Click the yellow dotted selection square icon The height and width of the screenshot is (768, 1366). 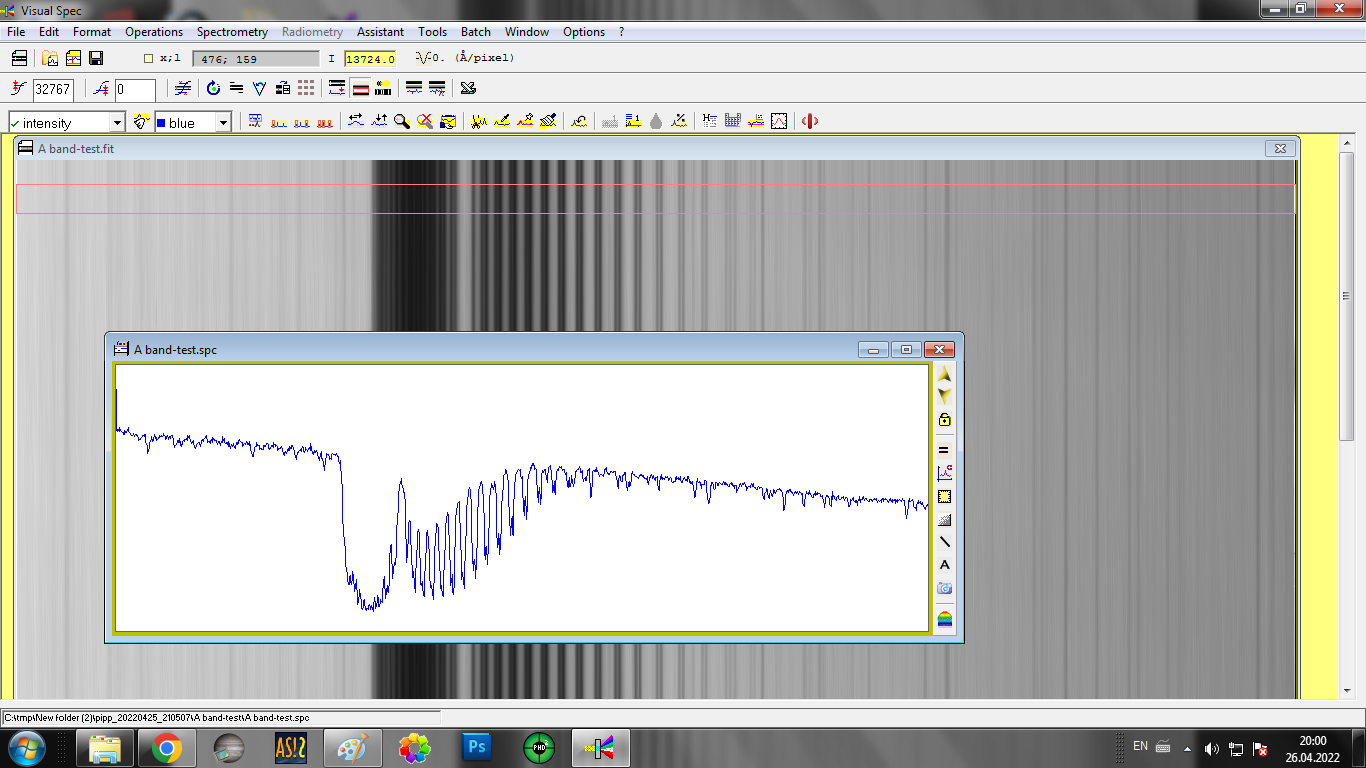(944, 496)
